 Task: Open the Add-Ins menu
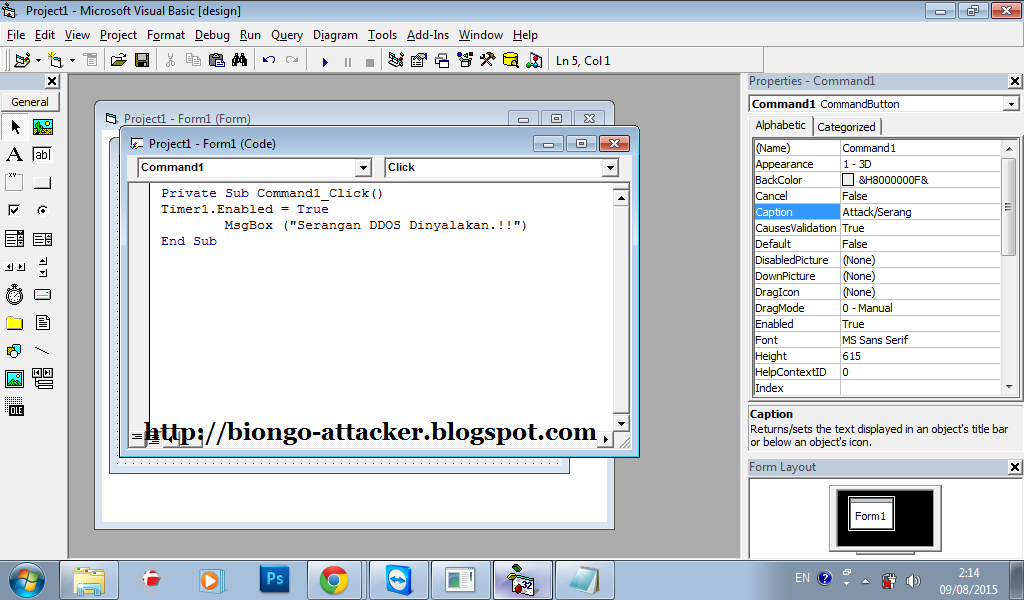point(428,35)
